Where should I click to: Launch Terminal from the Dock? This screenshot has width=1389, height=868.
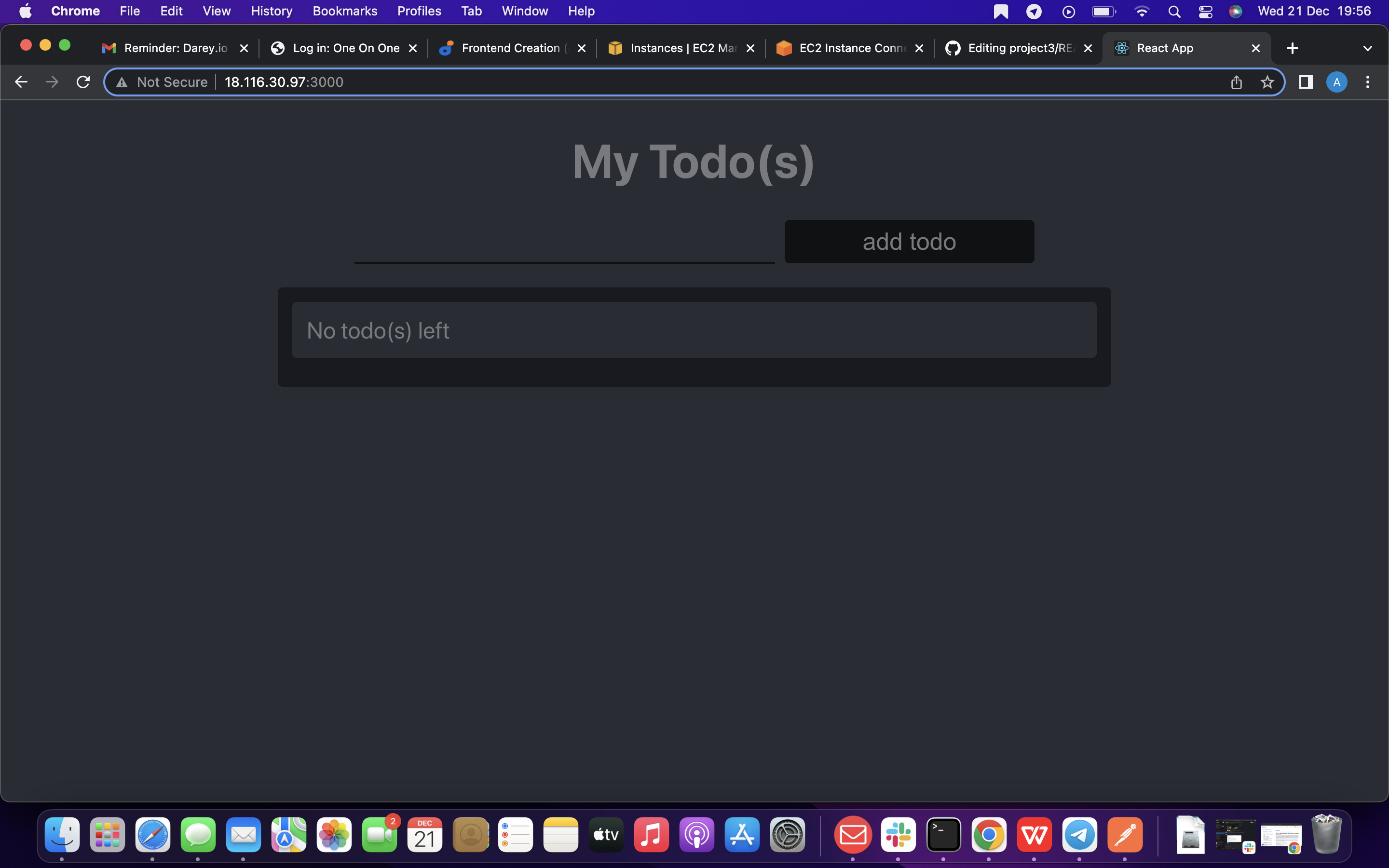943,834
